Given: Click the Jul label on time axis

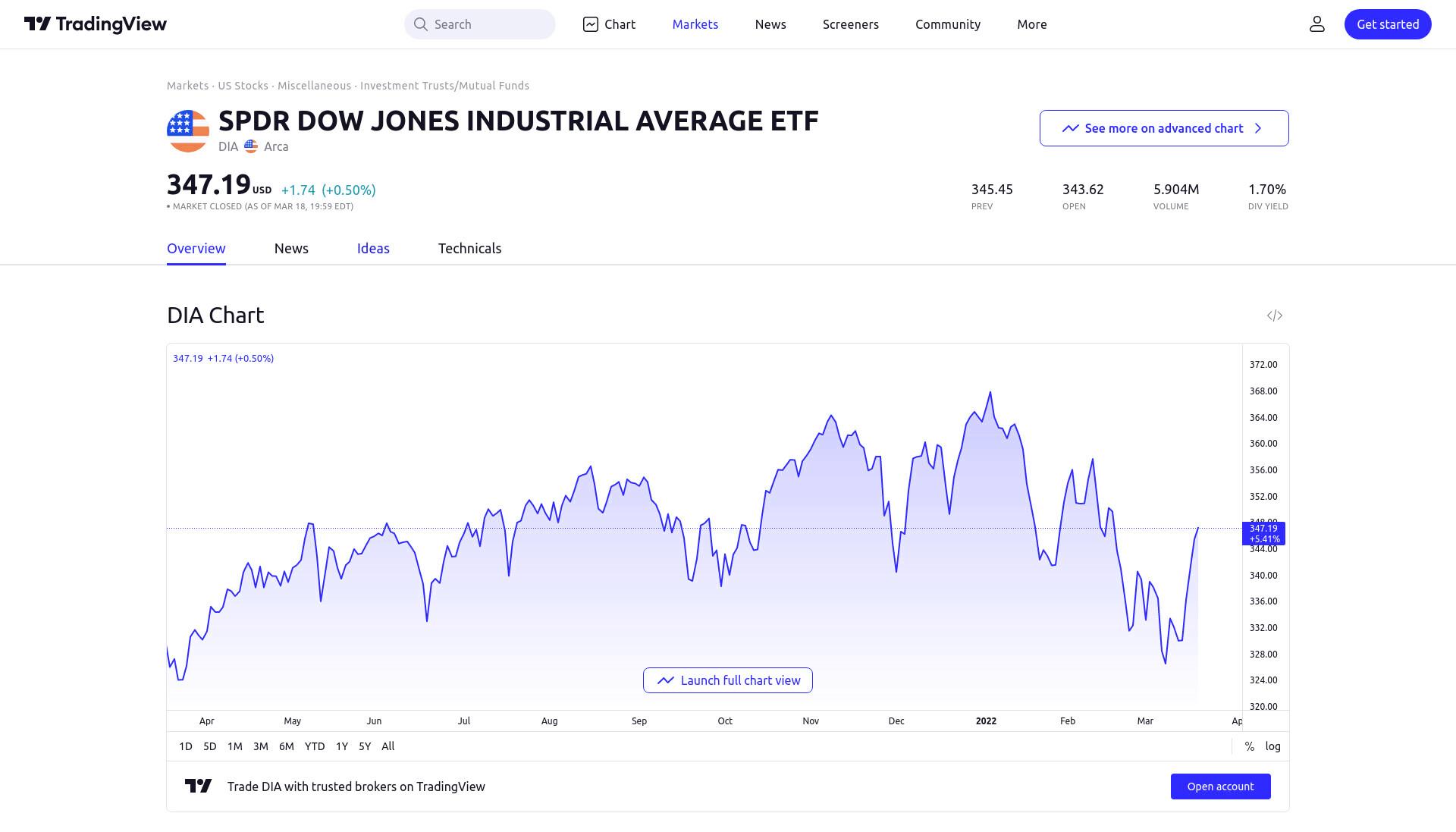Looking at the screenshot, I should click(464, 721).
